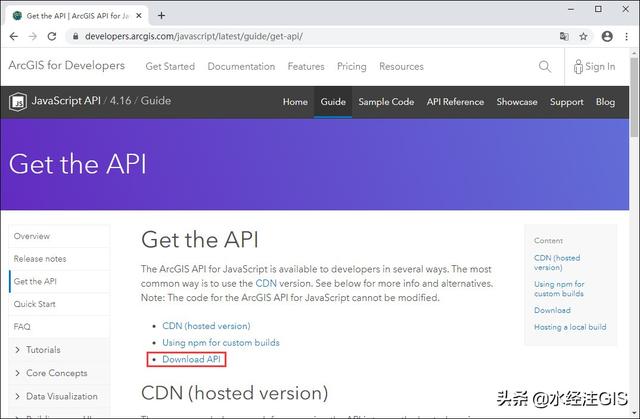Expand the Data Visualization section
Image resolution: width=640 pixels, height=419 pixels.
[x=17, y=396]
